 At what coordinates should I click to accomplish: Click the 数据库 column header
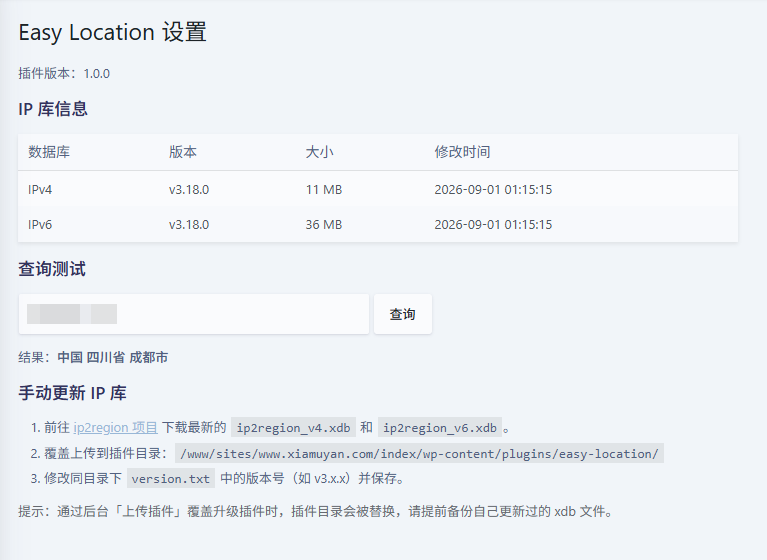(49, 152)
